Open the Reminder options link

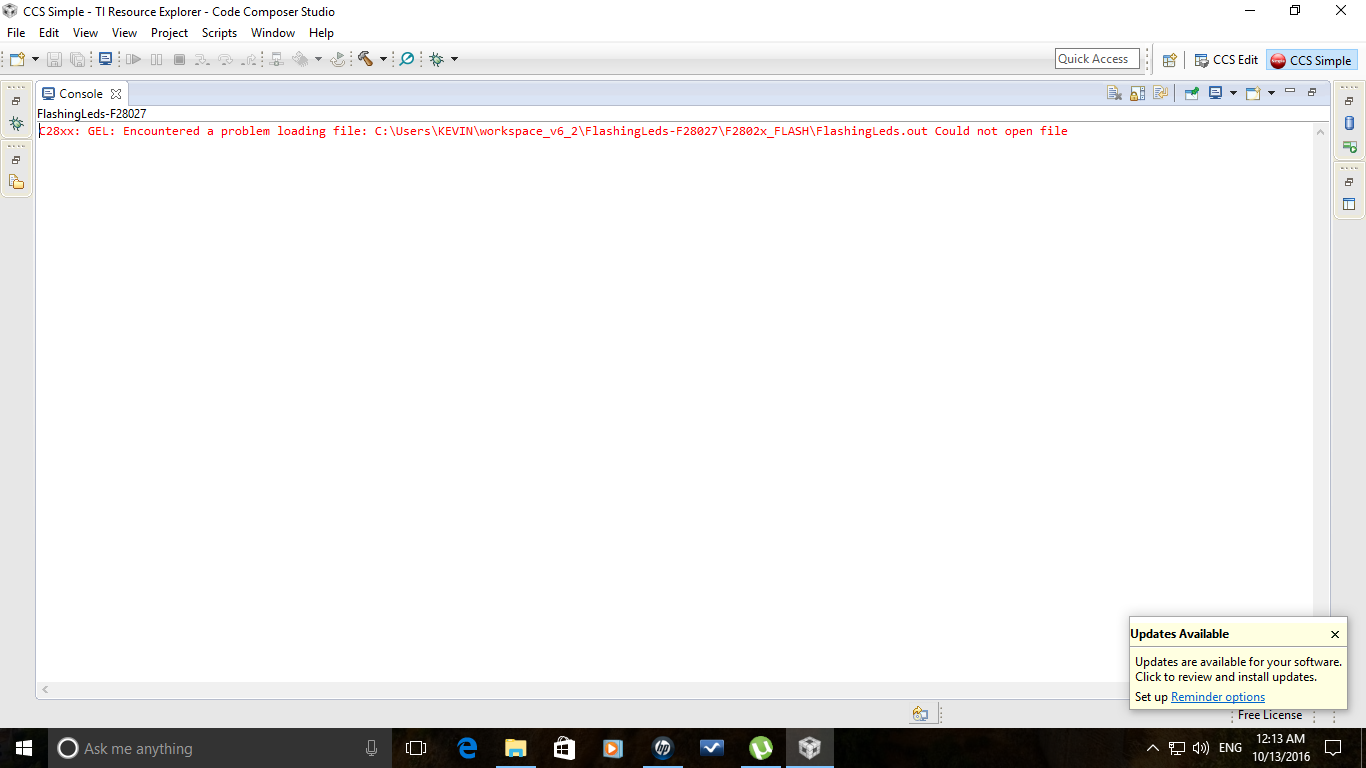1218,697
